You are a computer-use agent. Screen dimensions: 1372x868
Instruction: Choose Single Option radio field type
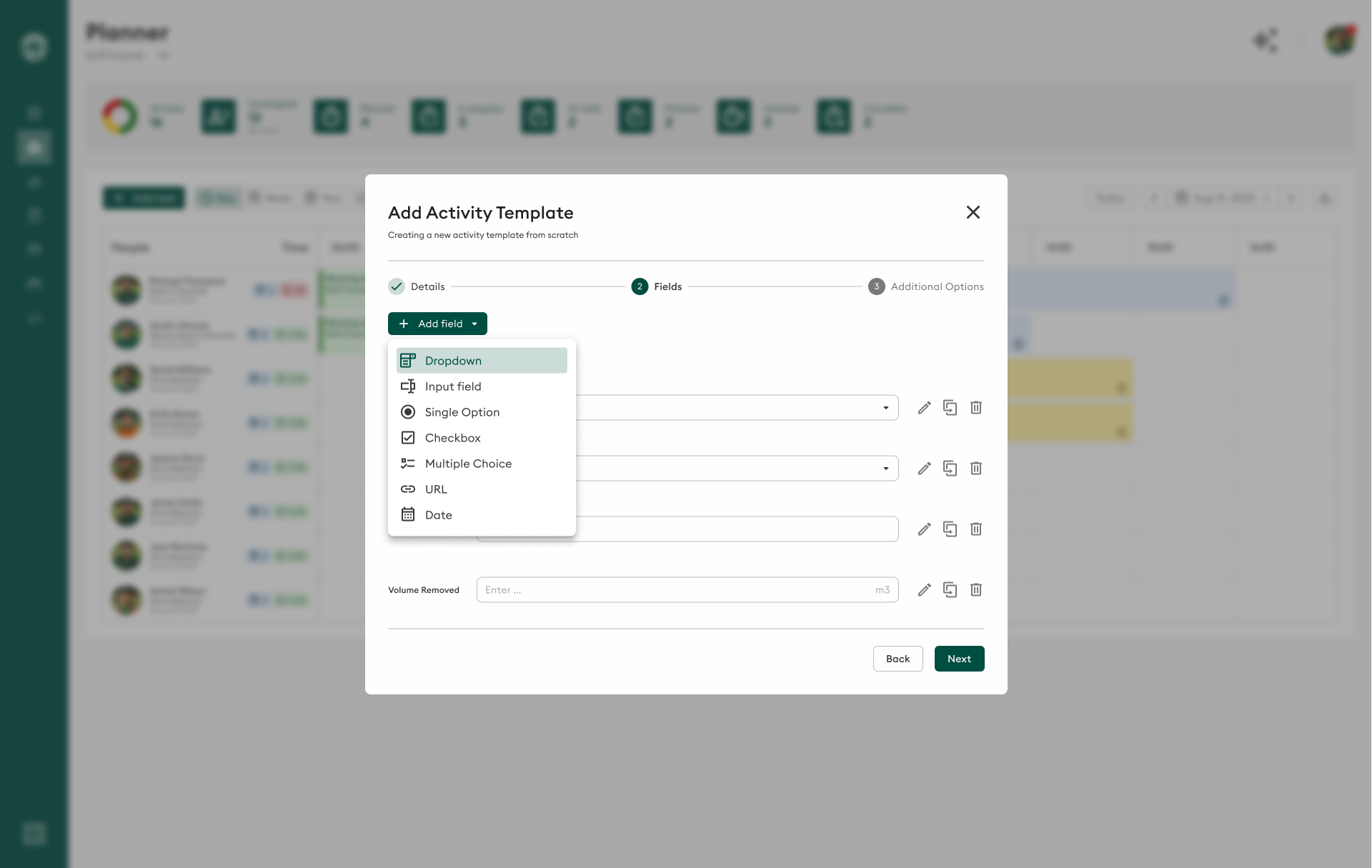(462, 412)
